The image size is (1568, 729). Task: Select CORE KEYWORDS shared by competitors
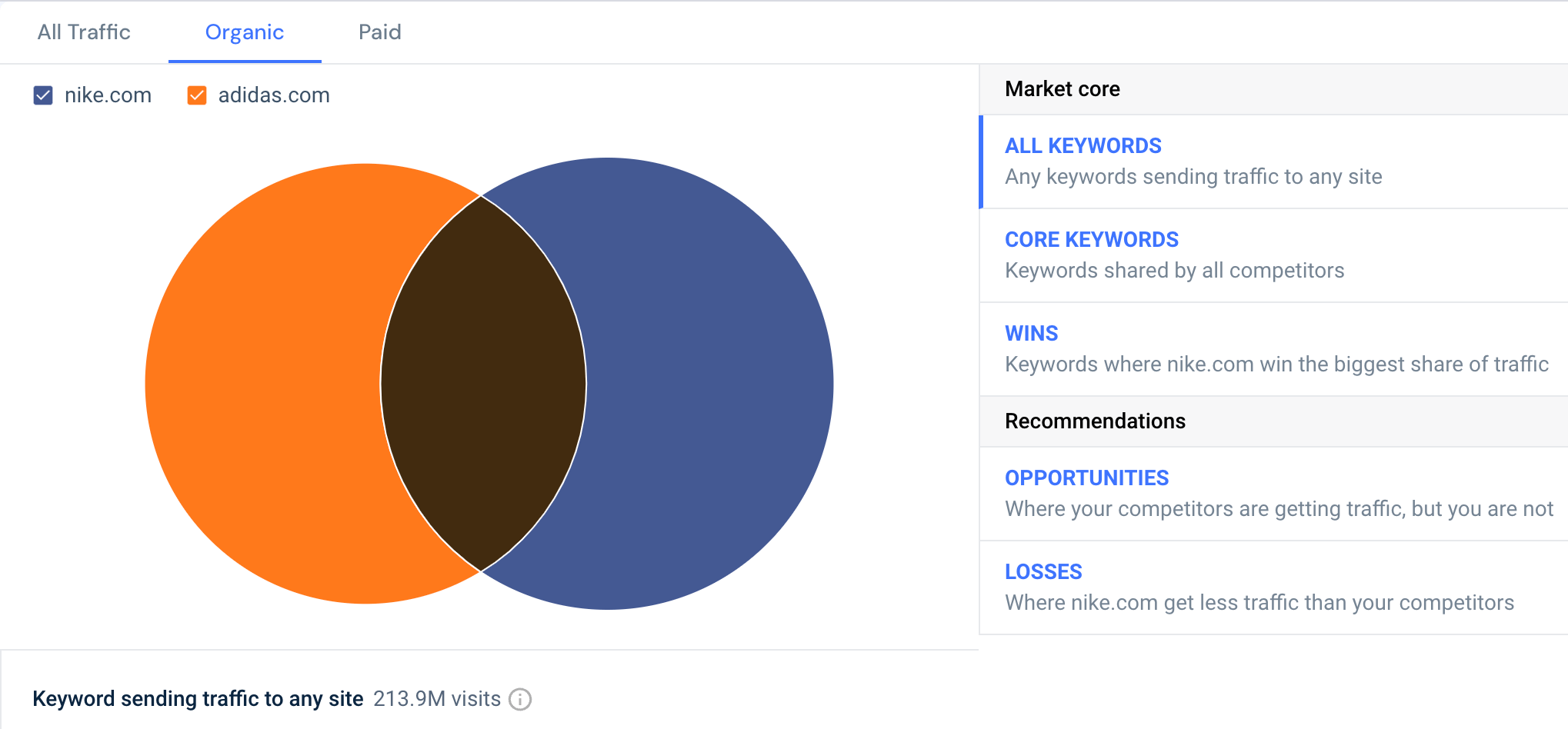coord(1092,239)
